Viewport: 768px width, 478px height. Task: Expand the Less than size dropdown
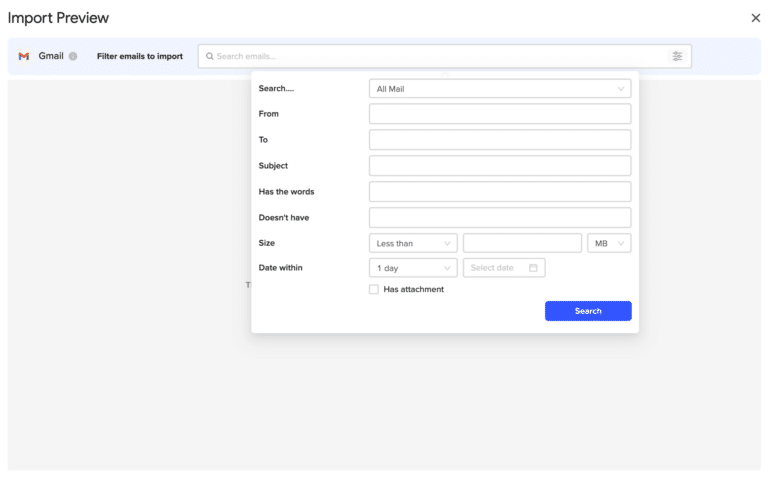[x=413, y=243]
